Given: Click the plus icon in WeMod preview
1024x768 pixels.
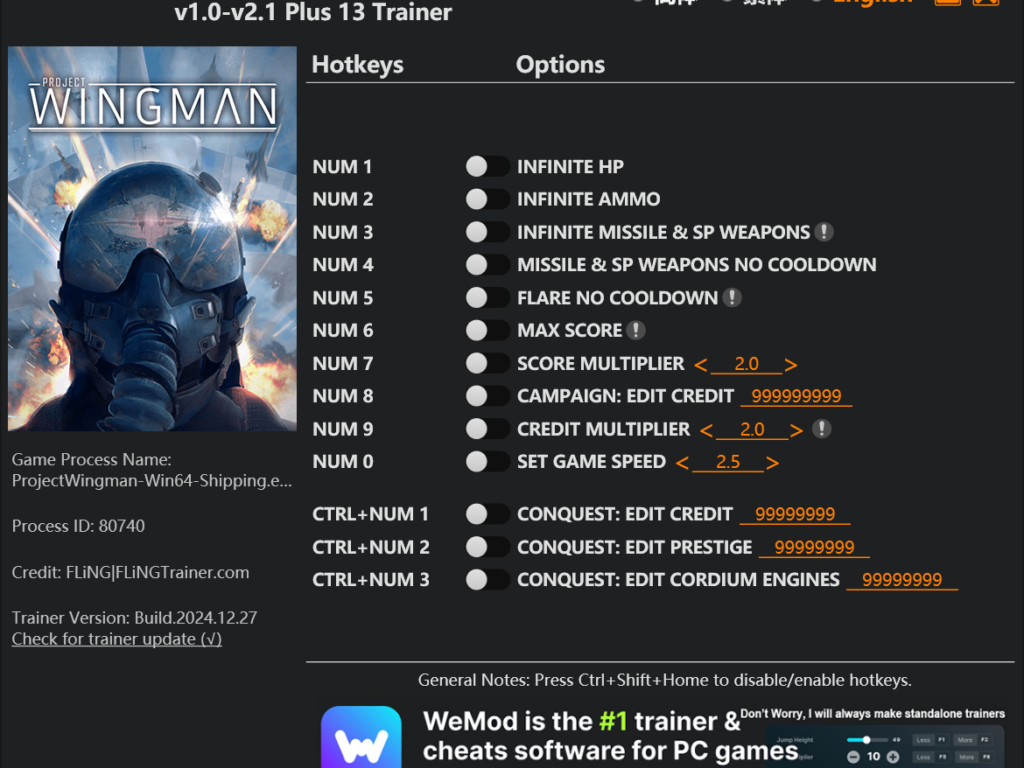Looking at the screenshot, I should tap(893, 756).
